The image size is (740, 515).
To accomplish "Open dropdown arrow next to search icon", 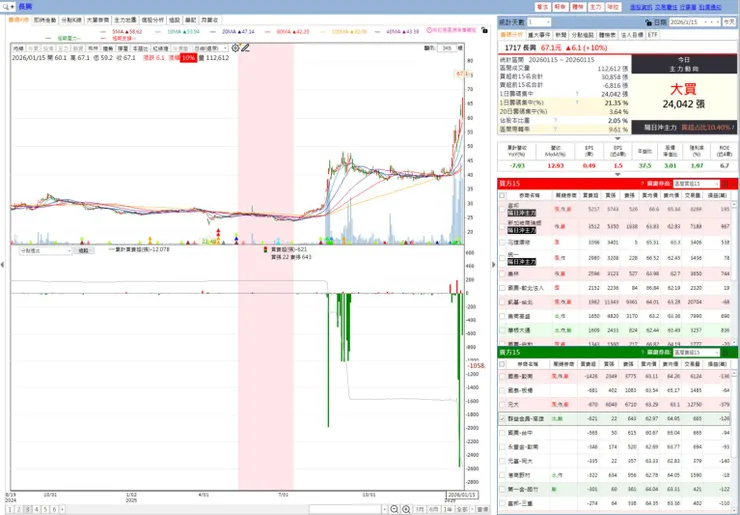I will (x=12, y=7).
